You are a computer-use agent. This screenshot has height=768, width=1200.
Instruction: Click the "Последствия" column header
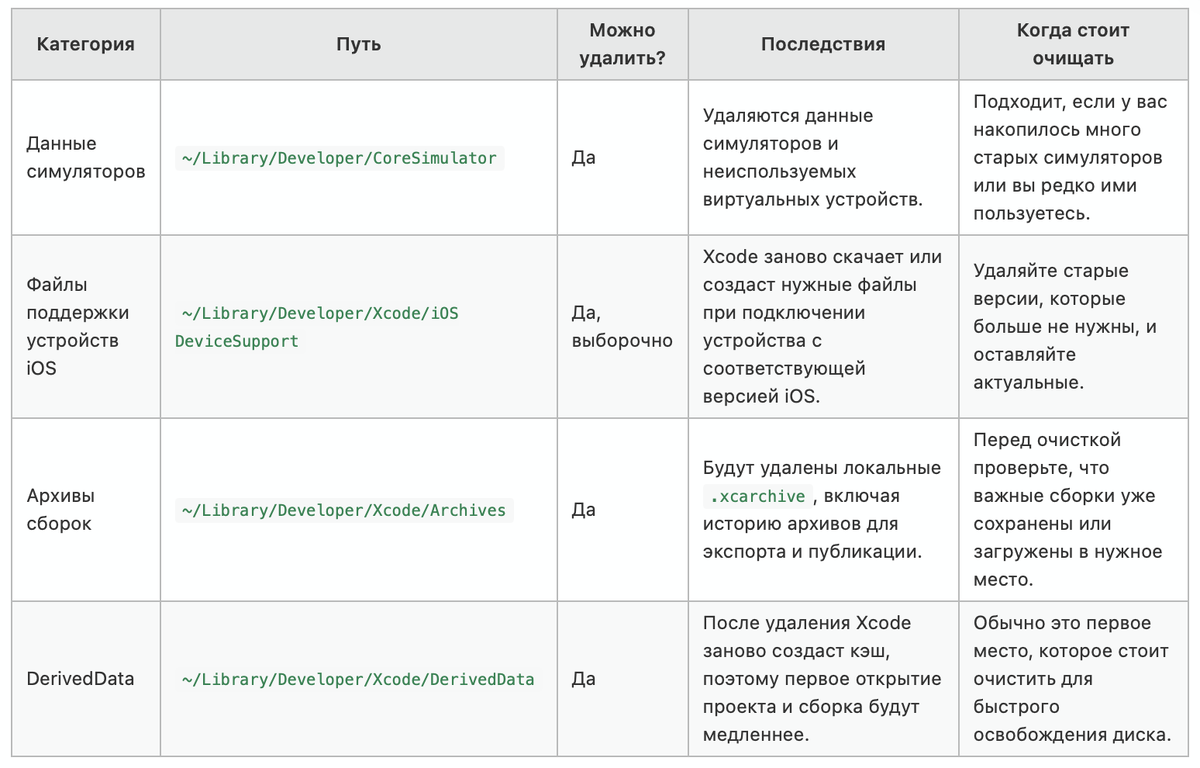point(823,44)
